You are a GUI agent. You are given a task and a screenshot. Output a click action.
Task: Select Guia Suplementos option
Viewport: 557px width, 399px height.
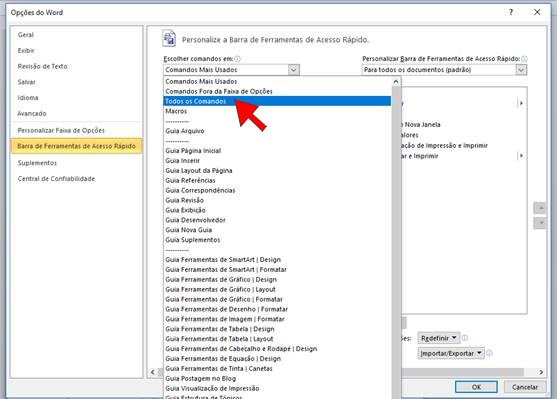[277, 240]
